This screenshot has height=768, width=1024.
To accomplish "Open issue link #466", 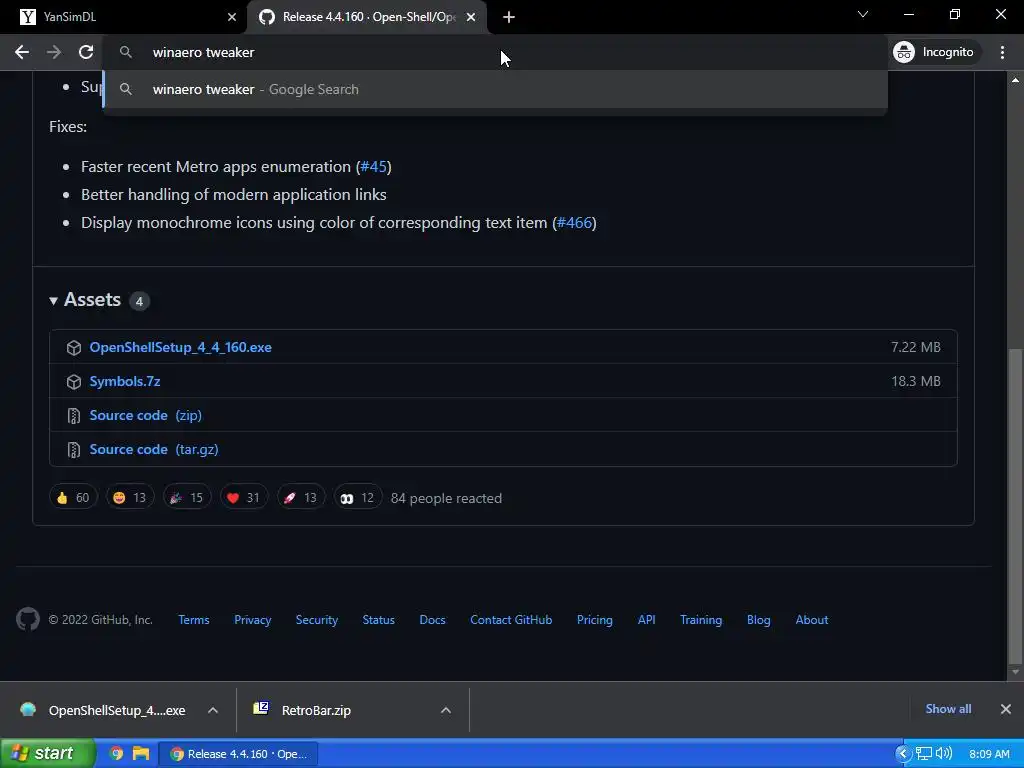I will [574, 223].
